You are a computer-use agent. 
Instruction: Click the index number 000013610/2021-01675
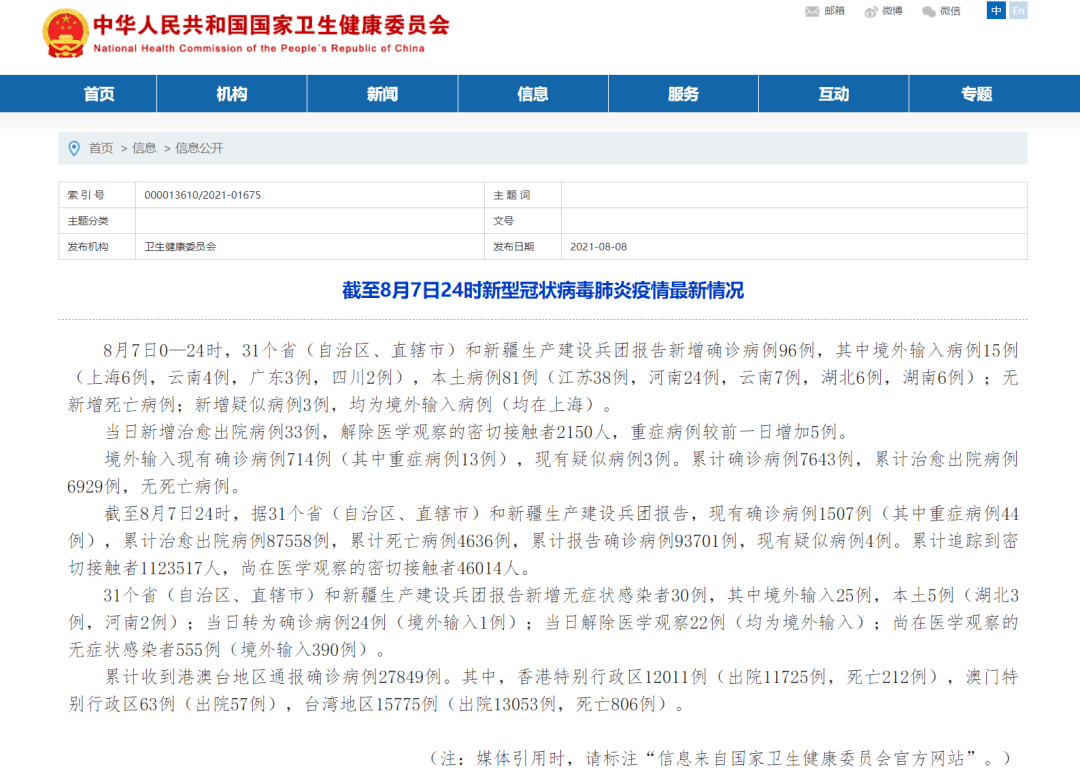[x=202, y=195]
